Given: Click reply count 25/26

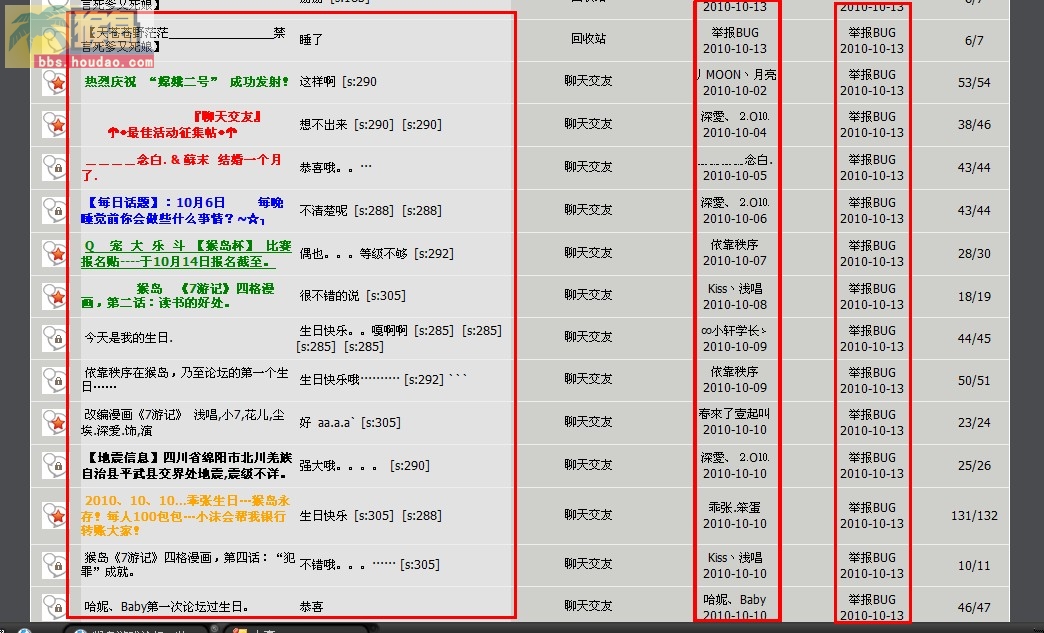Looking at the screenshot, I should click(974, 466).
